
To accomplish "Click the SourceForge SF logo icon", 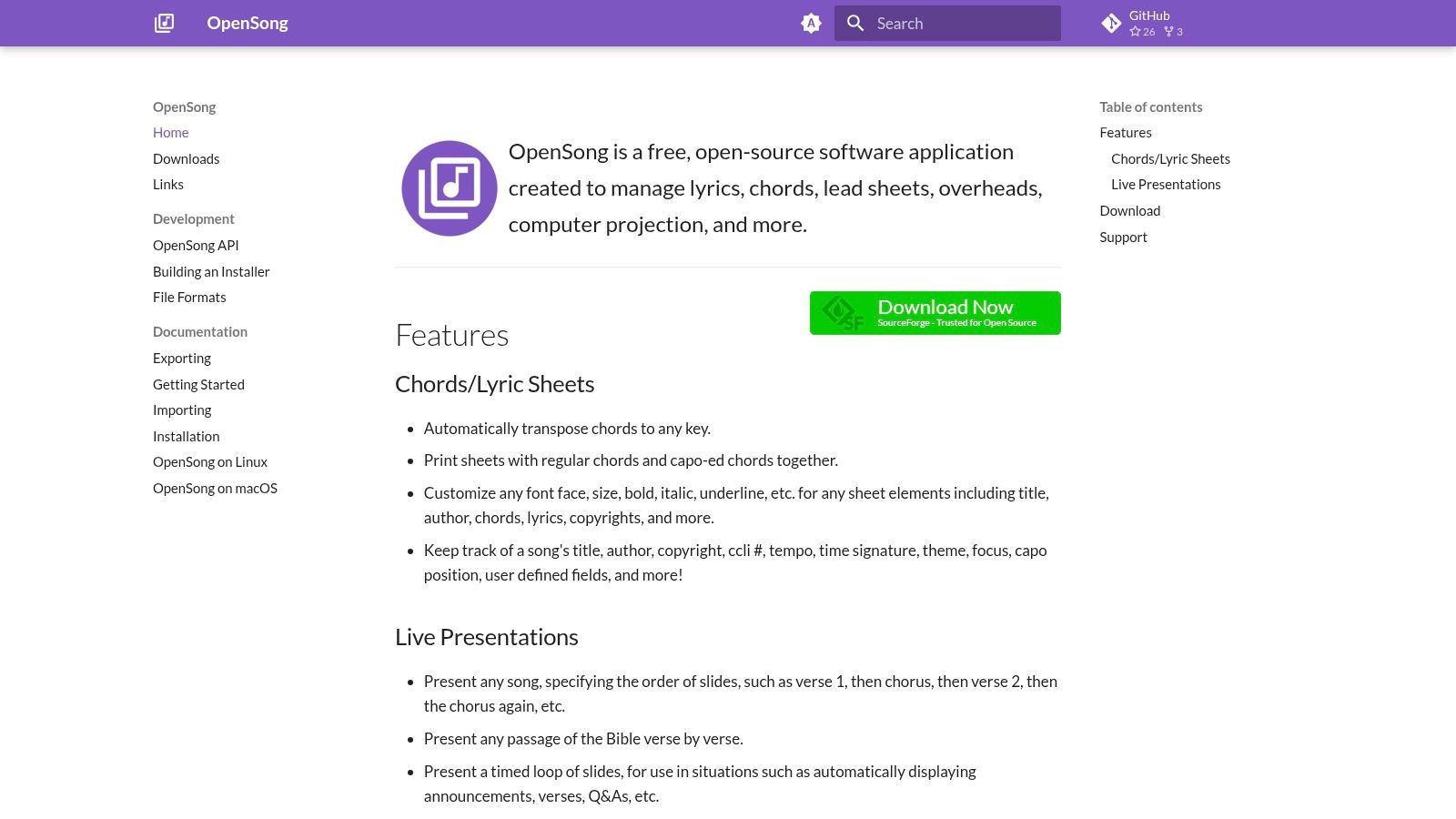I will click(x=842, y=313).
